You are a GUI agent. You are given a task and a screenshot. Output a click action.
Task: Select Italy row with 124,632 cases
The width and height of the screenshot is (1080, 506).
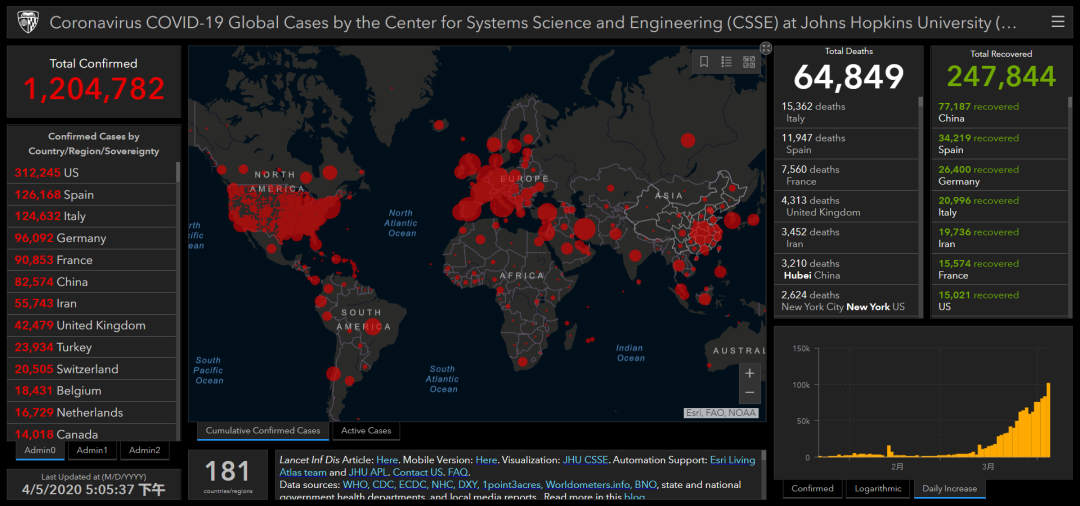(x=92, y=216)
